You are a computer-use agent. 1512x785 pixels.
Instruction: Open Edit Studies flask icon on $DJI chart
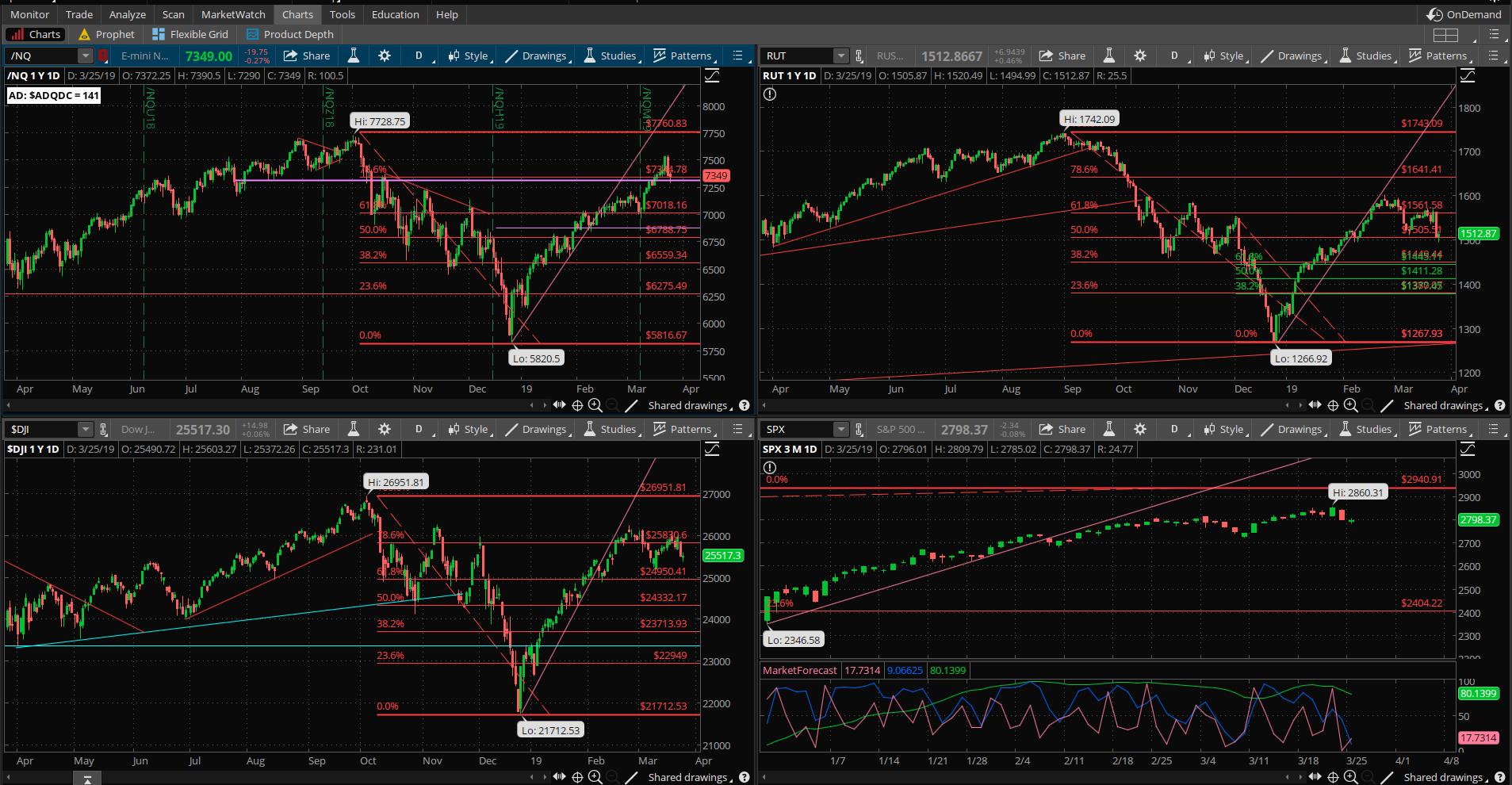click(354, 429)
